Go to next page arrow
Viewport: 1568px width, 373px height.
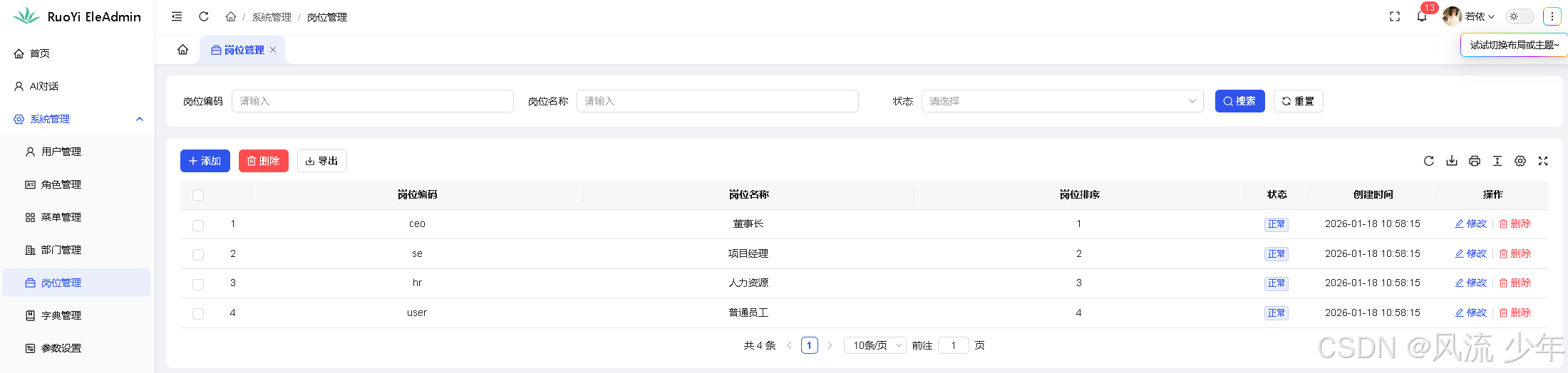(830, 345)
